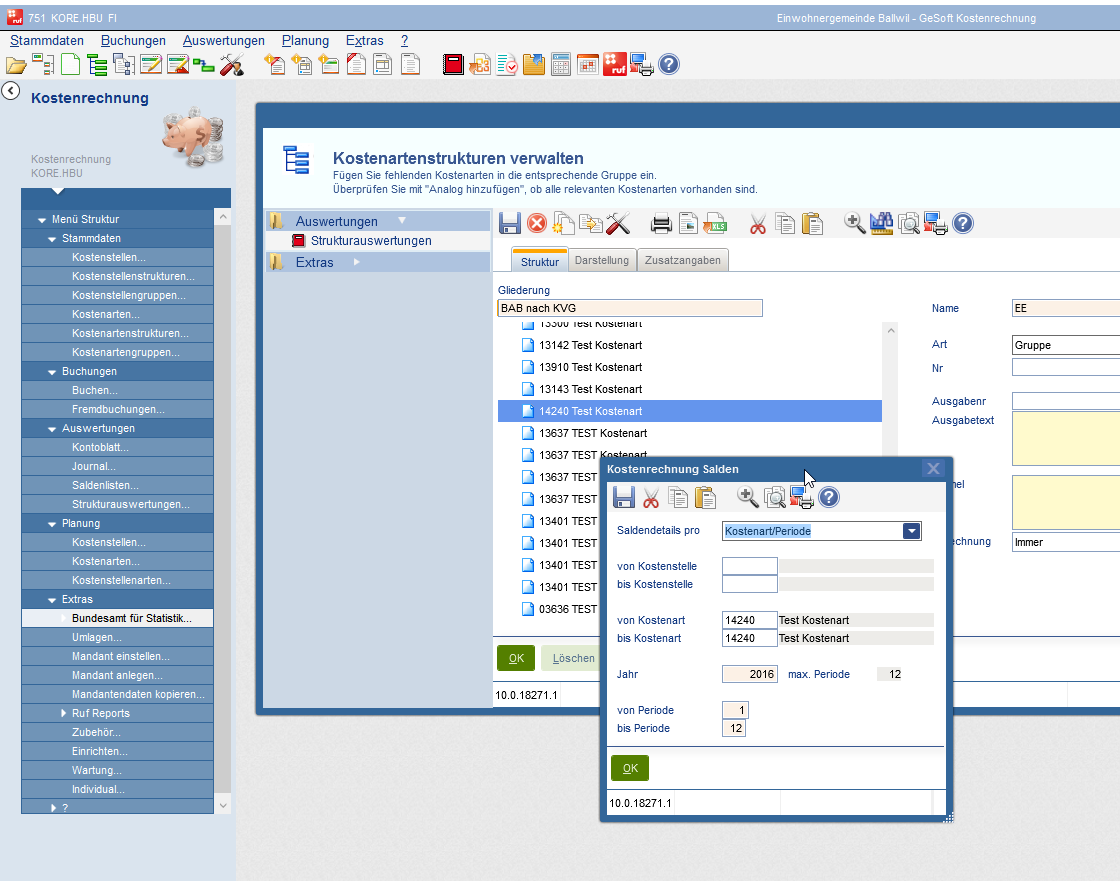Open help icon in Kostenrechnung Salden dialog
The image size is (1120, 881).
pos(829,497)
